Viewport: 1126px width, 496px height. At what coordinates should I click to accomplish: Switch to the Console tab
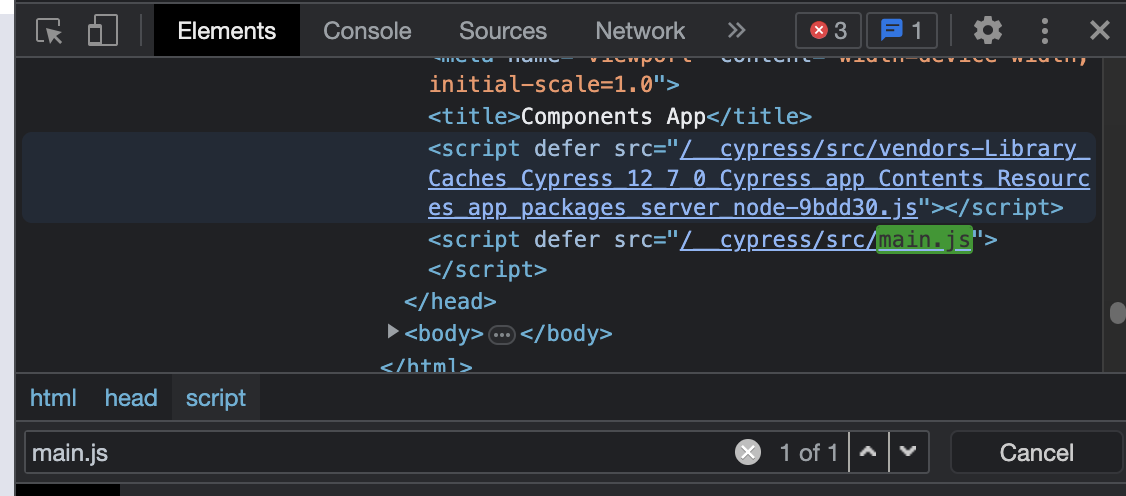pyautogui.click(x=367, y=30)
